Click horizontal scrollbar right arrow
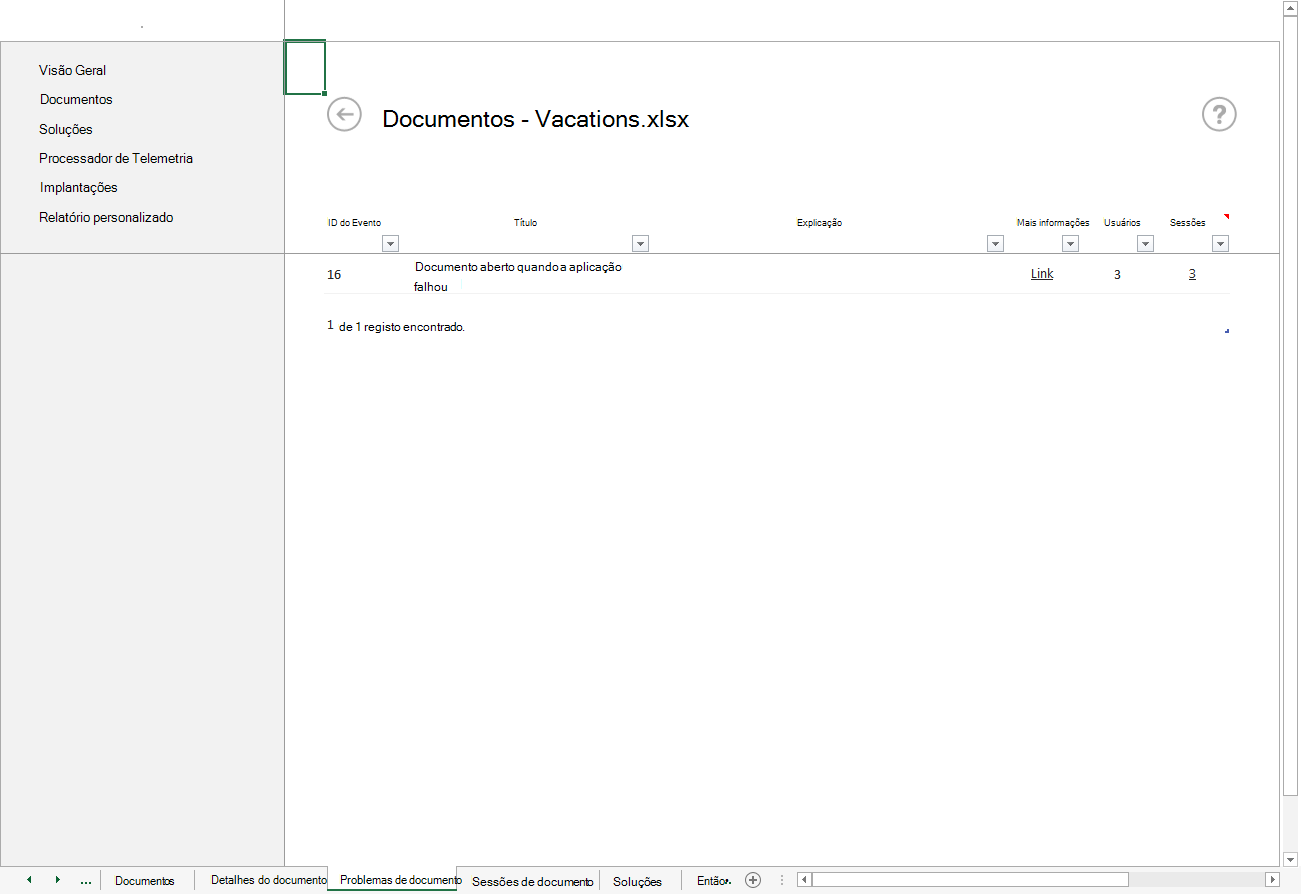The image size is (1301, 894). tap(1272, 880)
